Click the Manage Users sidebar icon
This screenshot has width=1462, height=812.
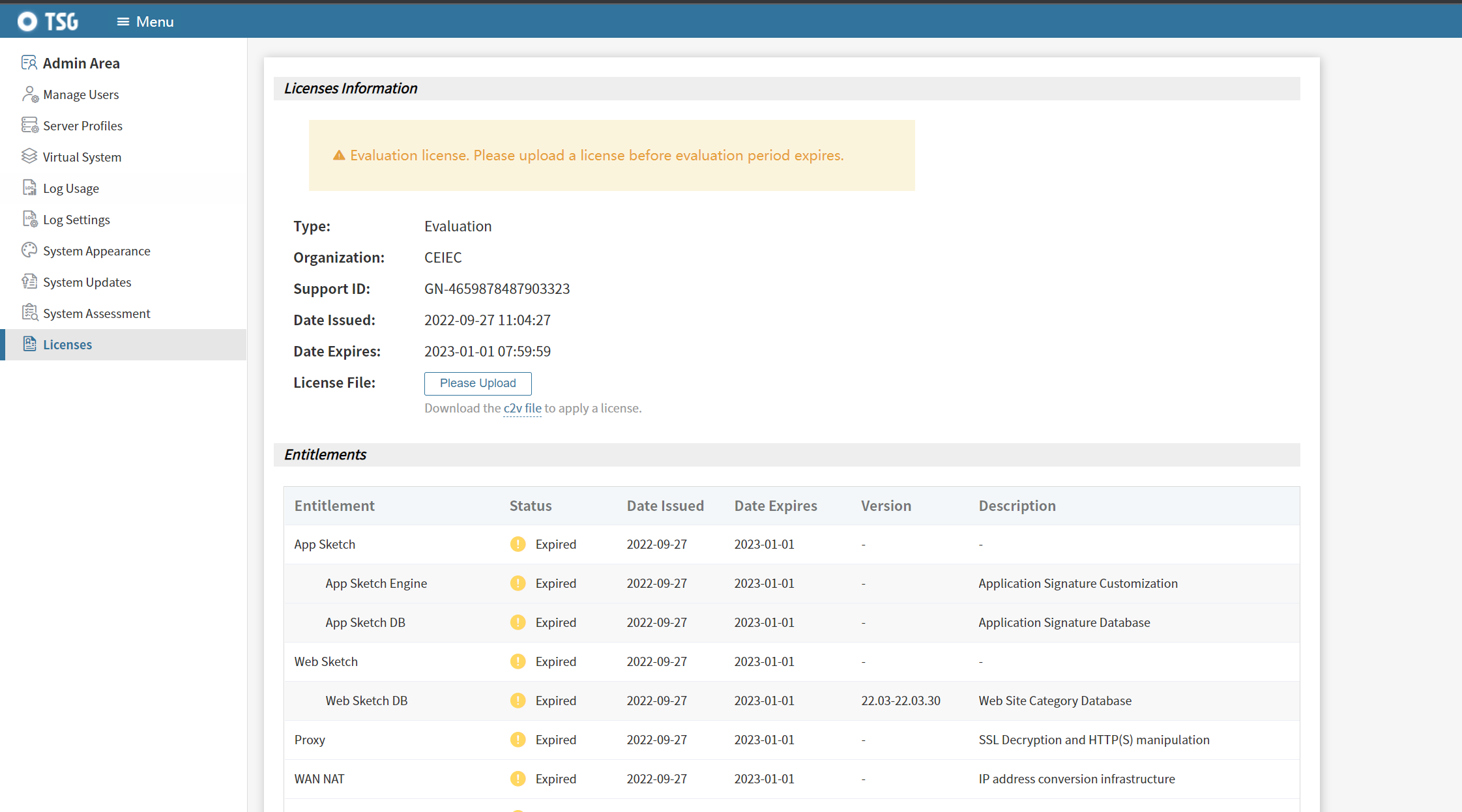click(30, 94)
